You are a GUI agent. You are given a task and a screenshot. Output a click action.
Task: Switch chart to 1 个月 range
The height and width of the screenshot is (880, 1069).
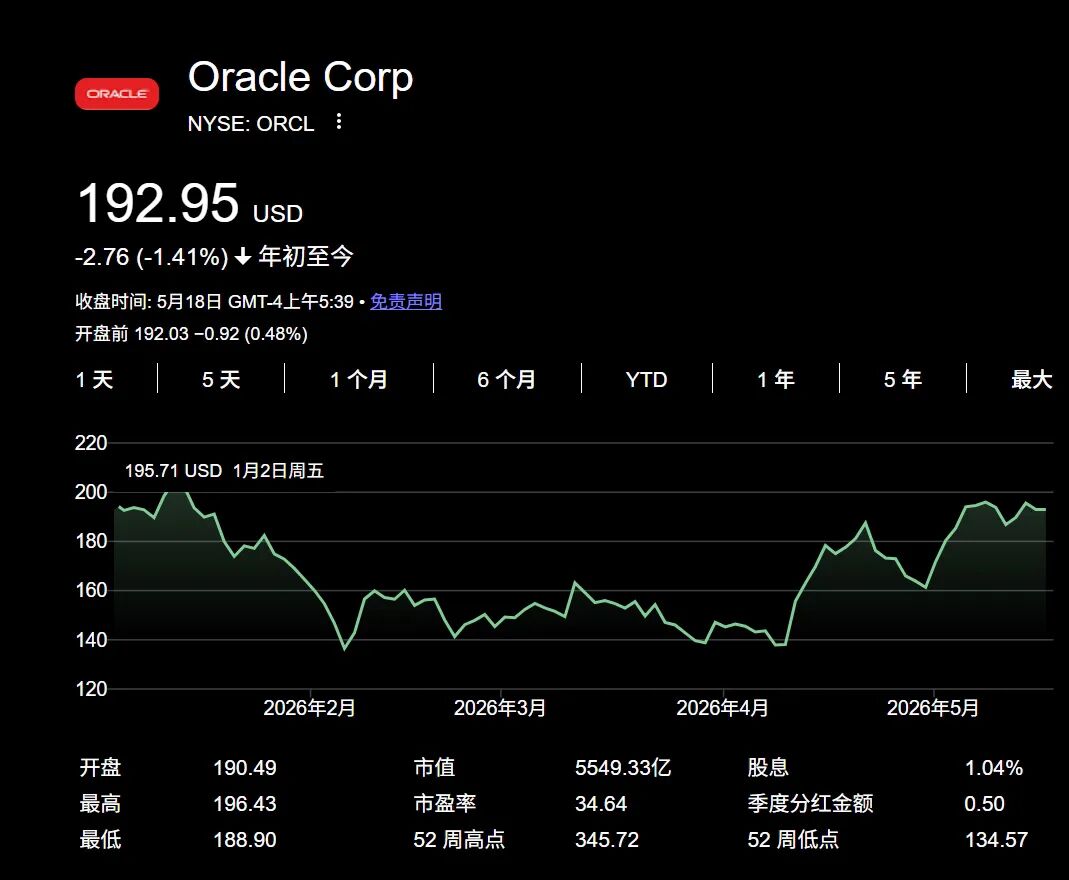tap(359, 379)
